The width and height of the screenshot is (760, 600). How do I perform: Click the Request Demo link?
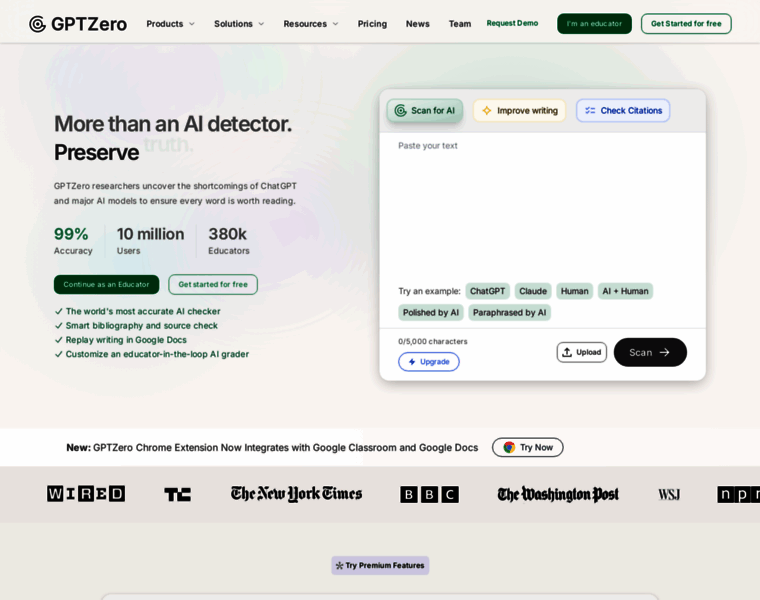coord(512,23)
